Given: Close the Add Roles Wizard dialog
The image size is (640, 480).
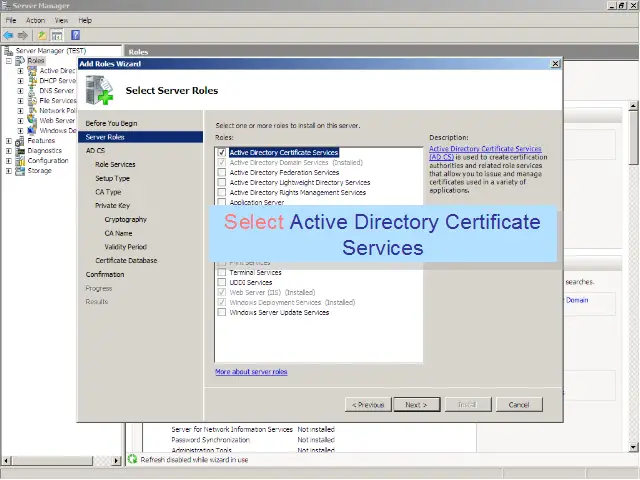Looking at the screenshot, I should [556, 64].
